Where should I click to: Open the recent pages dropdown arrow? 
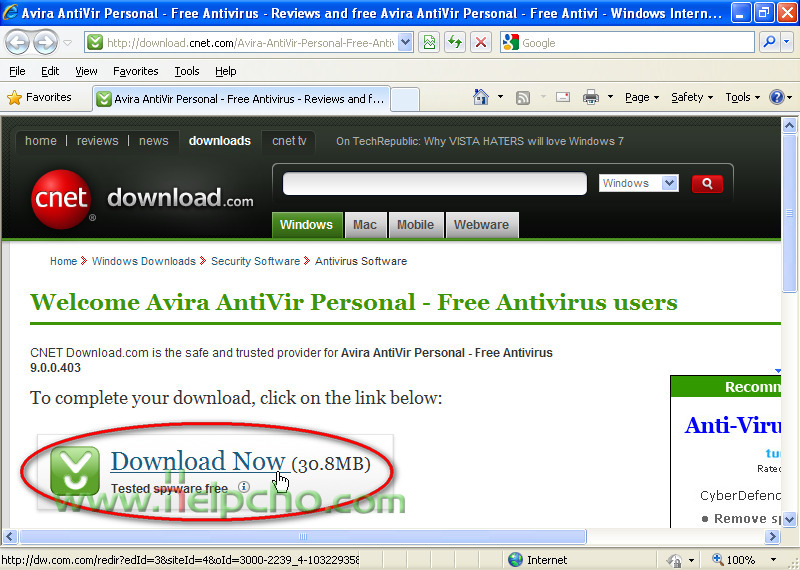point(67,43)
